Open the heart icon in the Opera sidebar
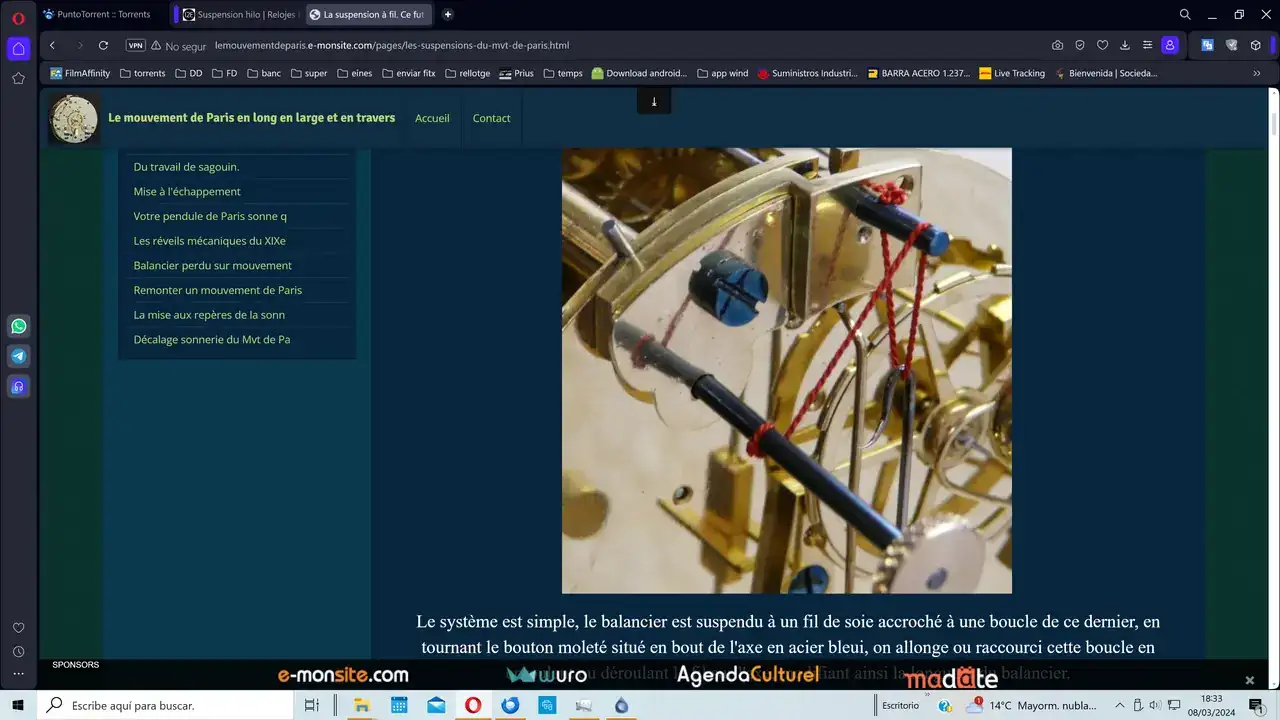 coord(18,628)
